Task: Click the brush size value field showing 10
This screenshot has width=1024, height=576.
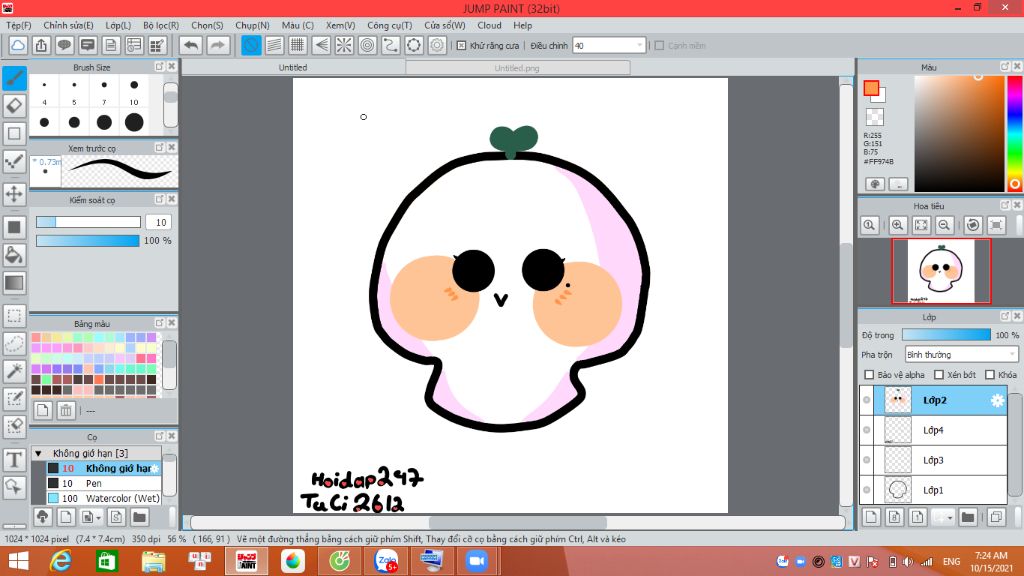Action: 159,223
